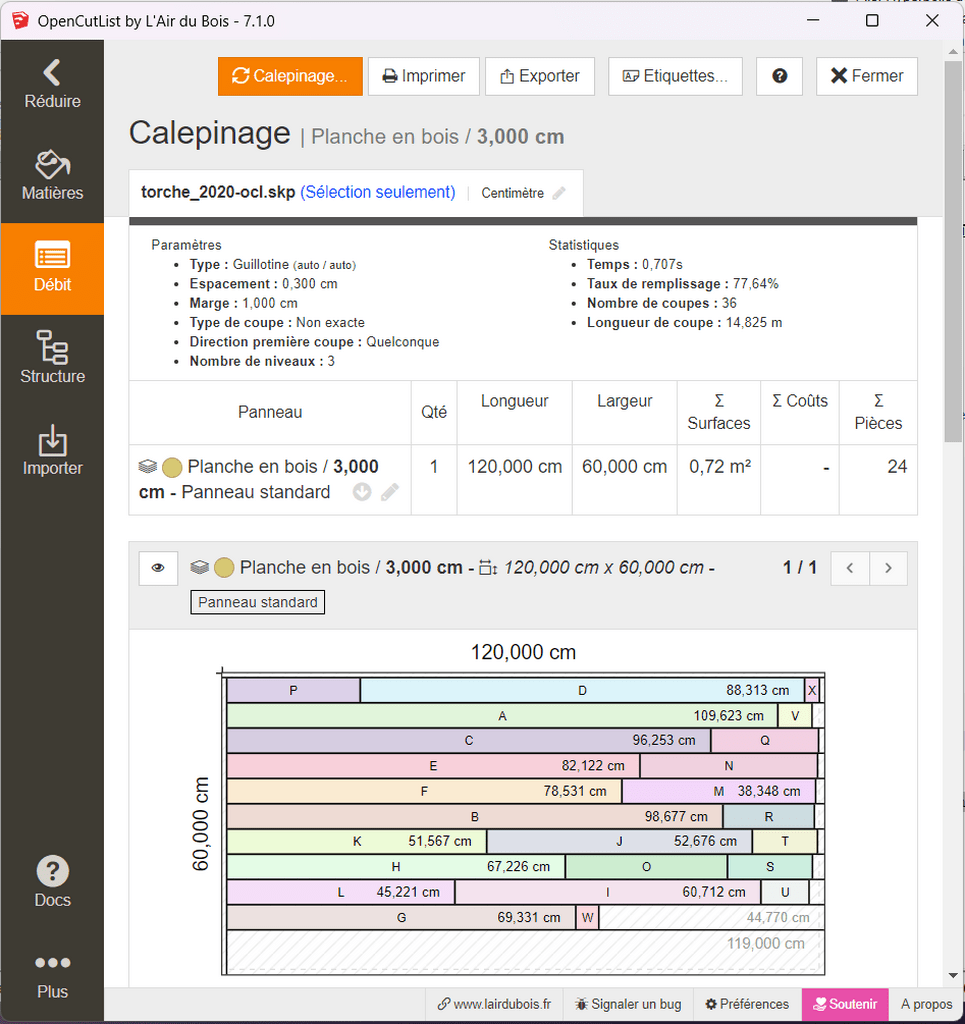This screenshot has width=965, height=1024.
Task: Select the torche_2020-ocl.skp tab
Action: coord(298,192)
